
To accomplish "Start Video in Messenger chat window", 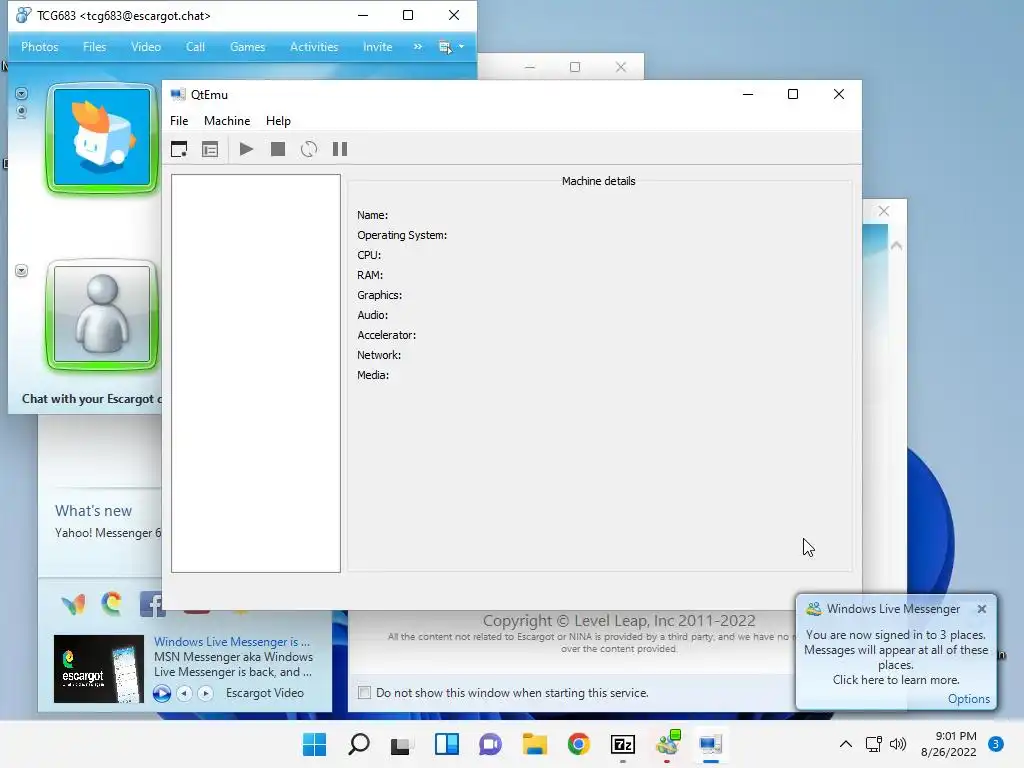I will point(146,47).
